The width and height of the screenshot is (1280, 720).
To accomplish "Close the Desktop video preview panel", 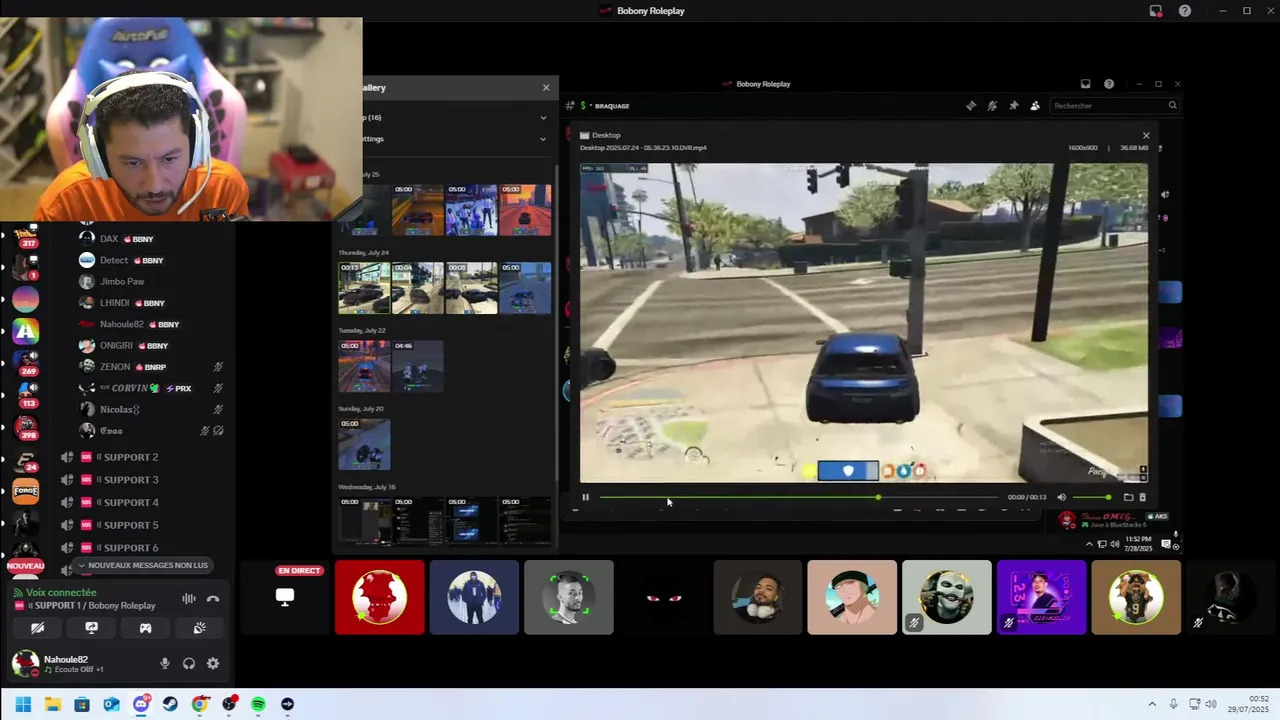I will pyautogui.click(x=1146, y=135).
